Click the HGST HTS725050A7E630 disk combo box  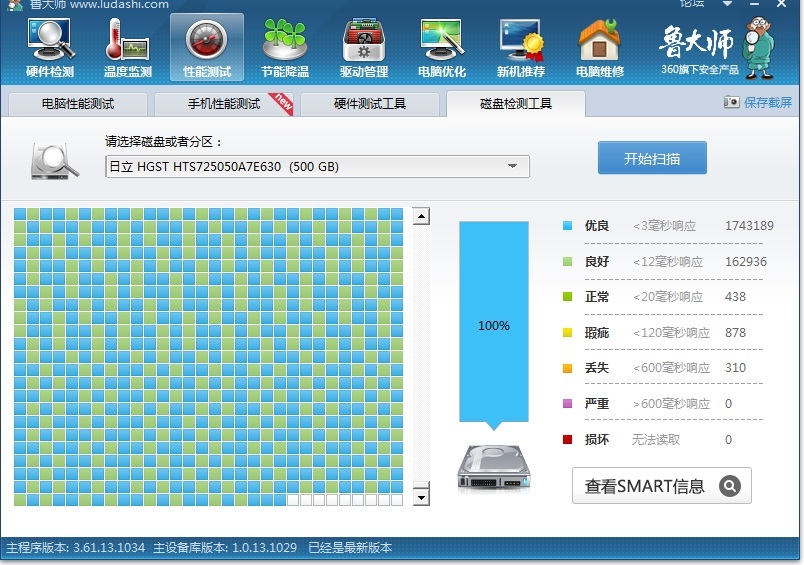(x=317, y=167)
